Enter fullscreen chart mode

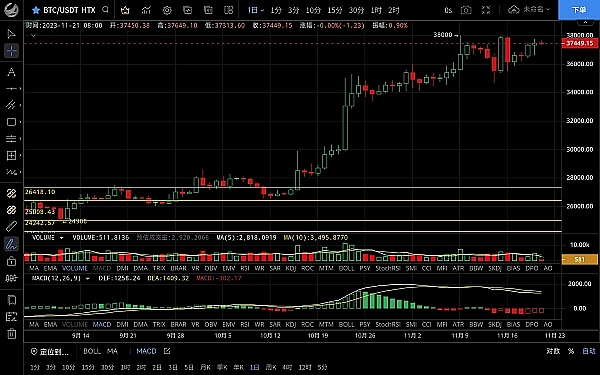click(486, 10)
